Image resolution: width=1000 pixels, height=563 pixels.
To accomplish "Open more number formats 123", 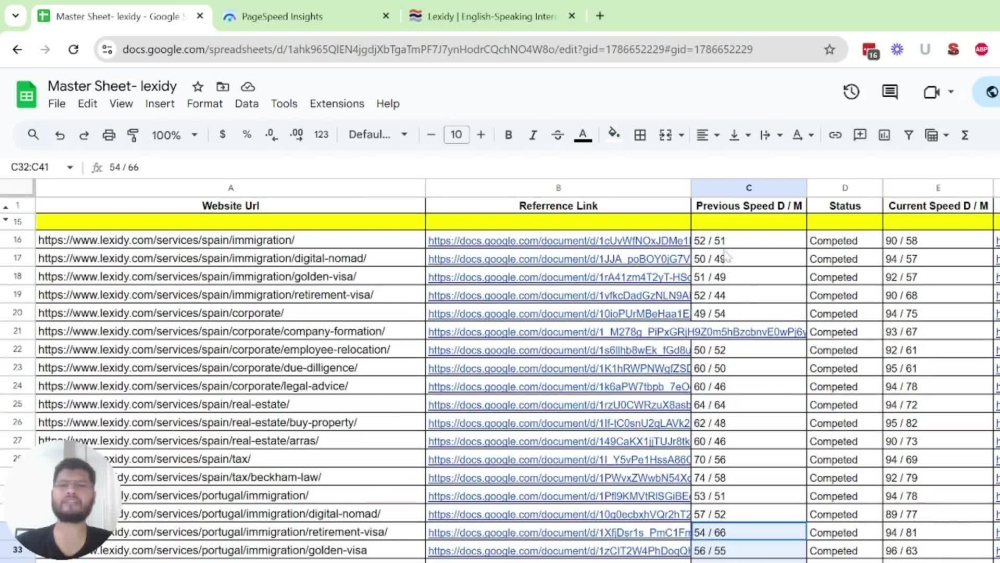I will pyautogui.click(x=321, y=135).
